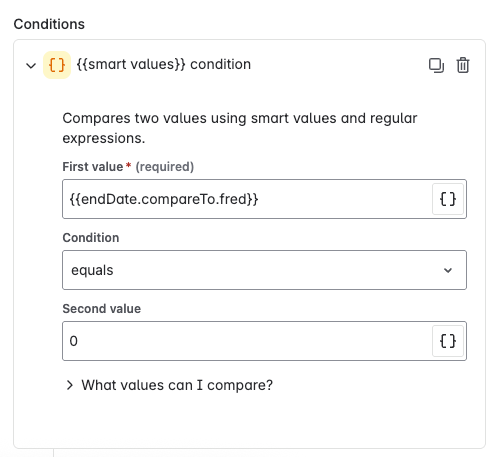Open the Condition dropdown showing equals
495x457 pixels.
tap(264, 270)
